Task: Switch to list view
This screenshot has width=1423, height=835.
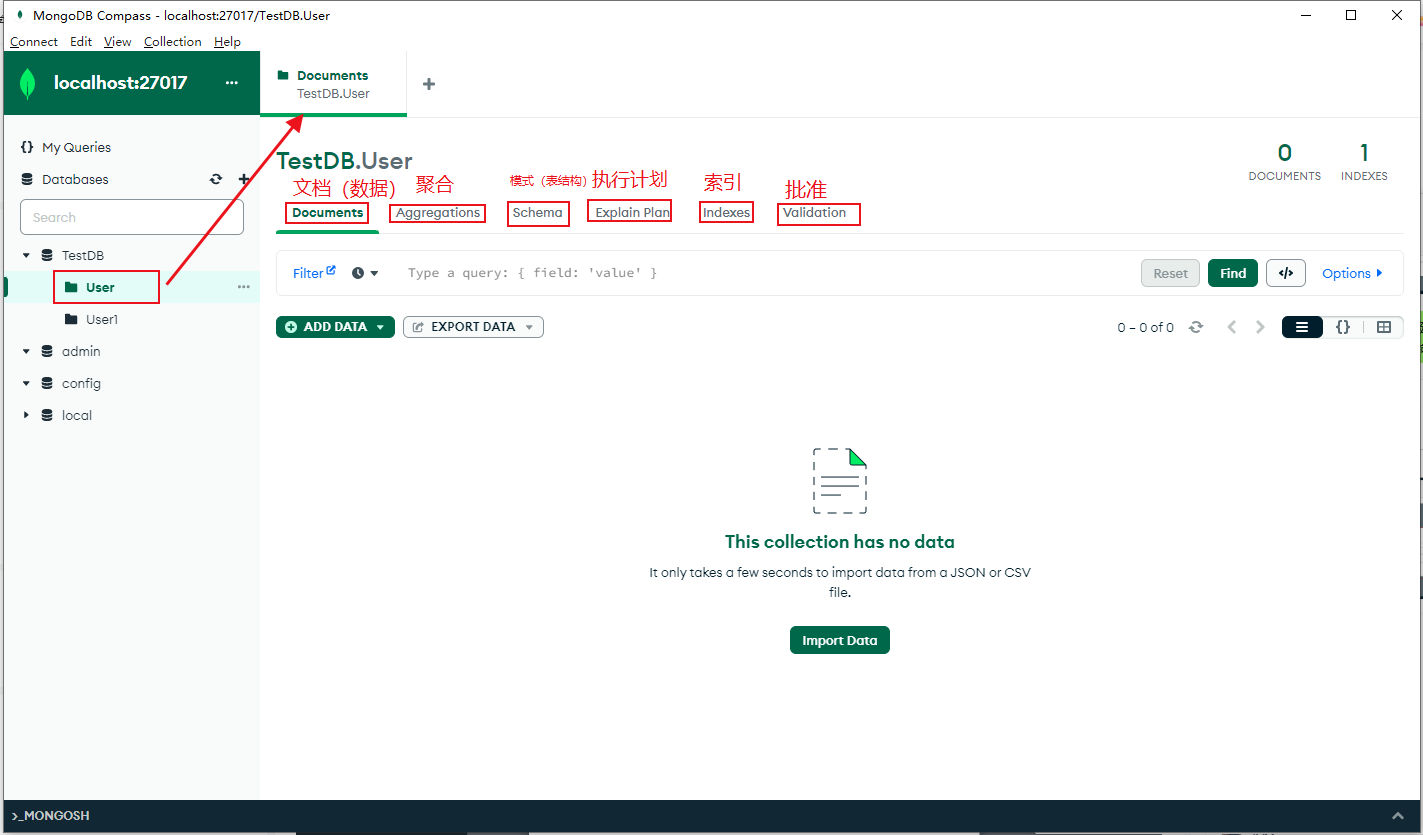Action: (1302, 327)
